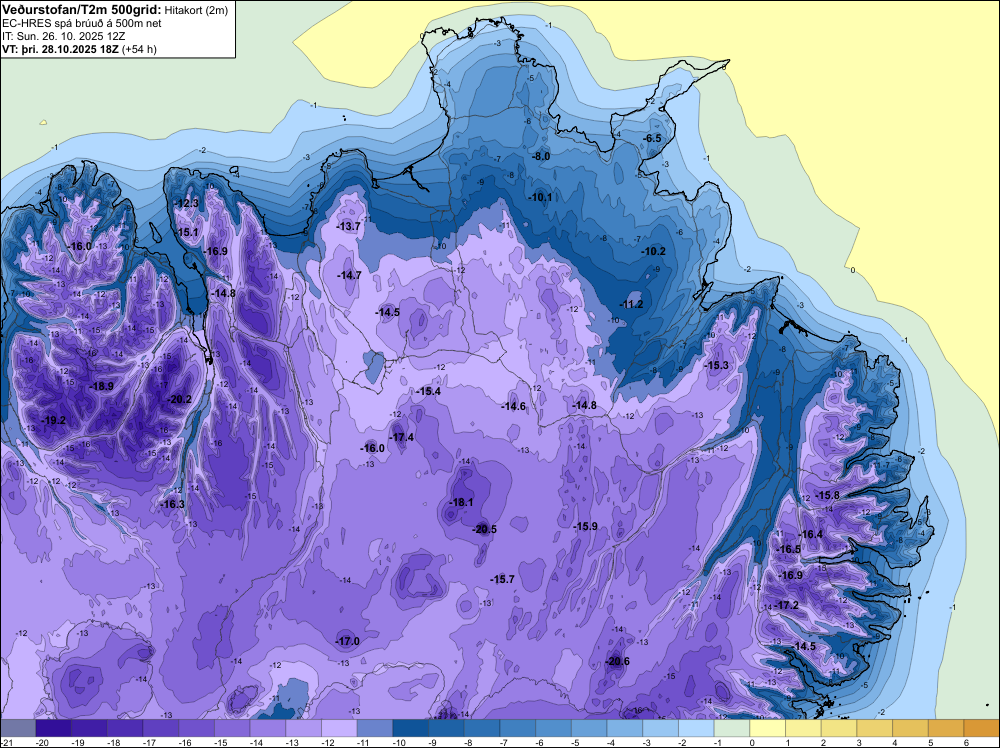The image size is (1000, 748).
Task: Click the -20.6 temperature label
Action: click(617, 661)
